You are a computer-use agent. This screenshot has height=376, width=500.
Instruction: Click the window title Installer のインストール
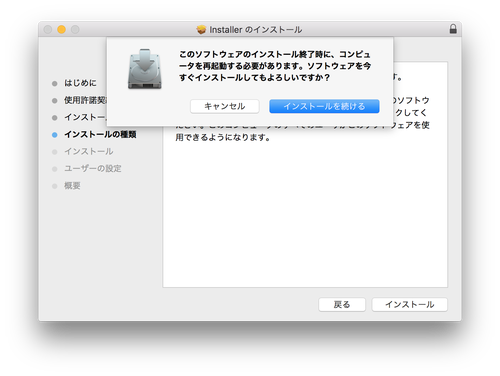pyautogui.click(x=256, y=30)
